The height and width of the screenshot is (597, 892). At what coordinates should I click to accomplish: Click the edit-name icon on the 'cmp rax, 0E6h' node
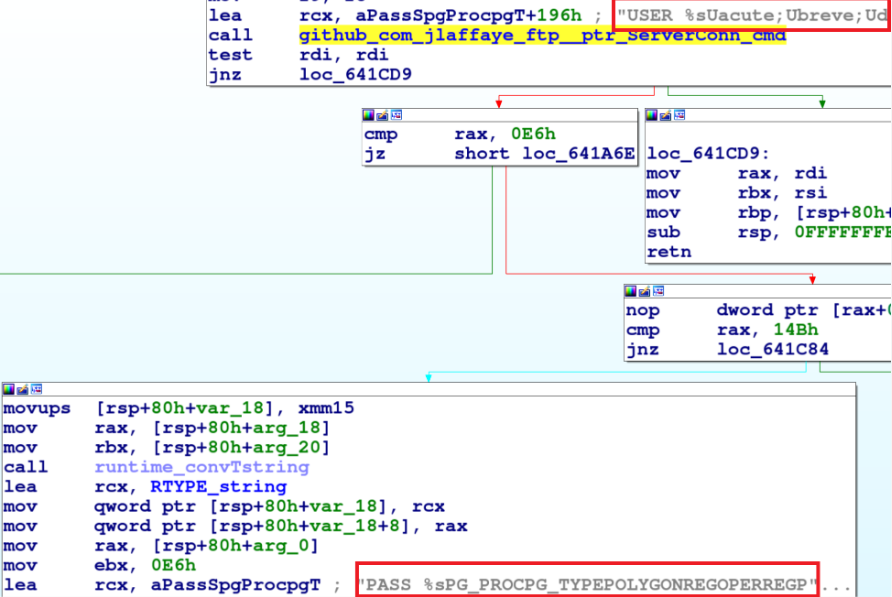[382, 116]
